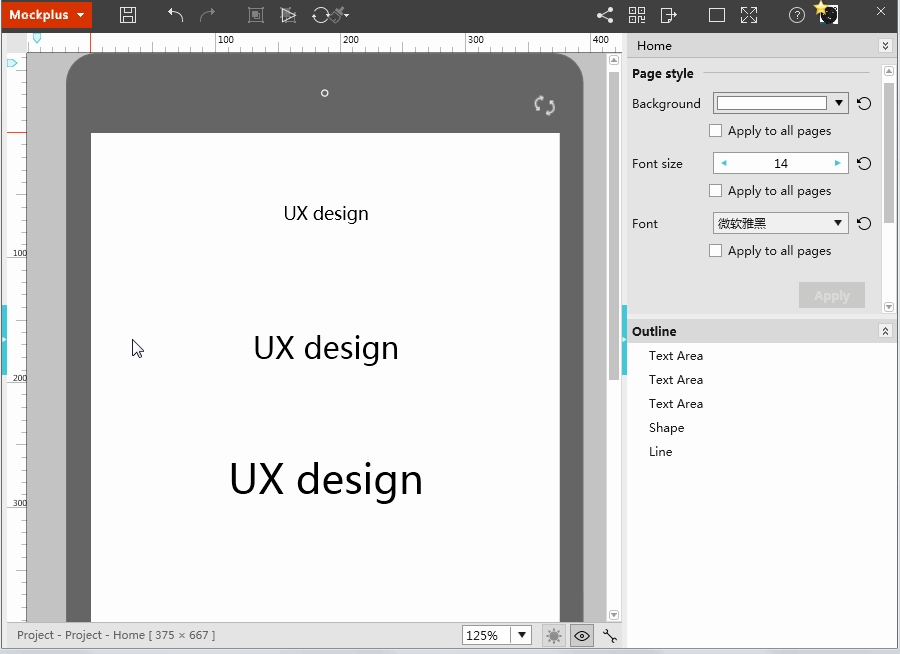Collapse the right panel cyan handle
Viewport: 900px width, 654px height.
[624, 340]
